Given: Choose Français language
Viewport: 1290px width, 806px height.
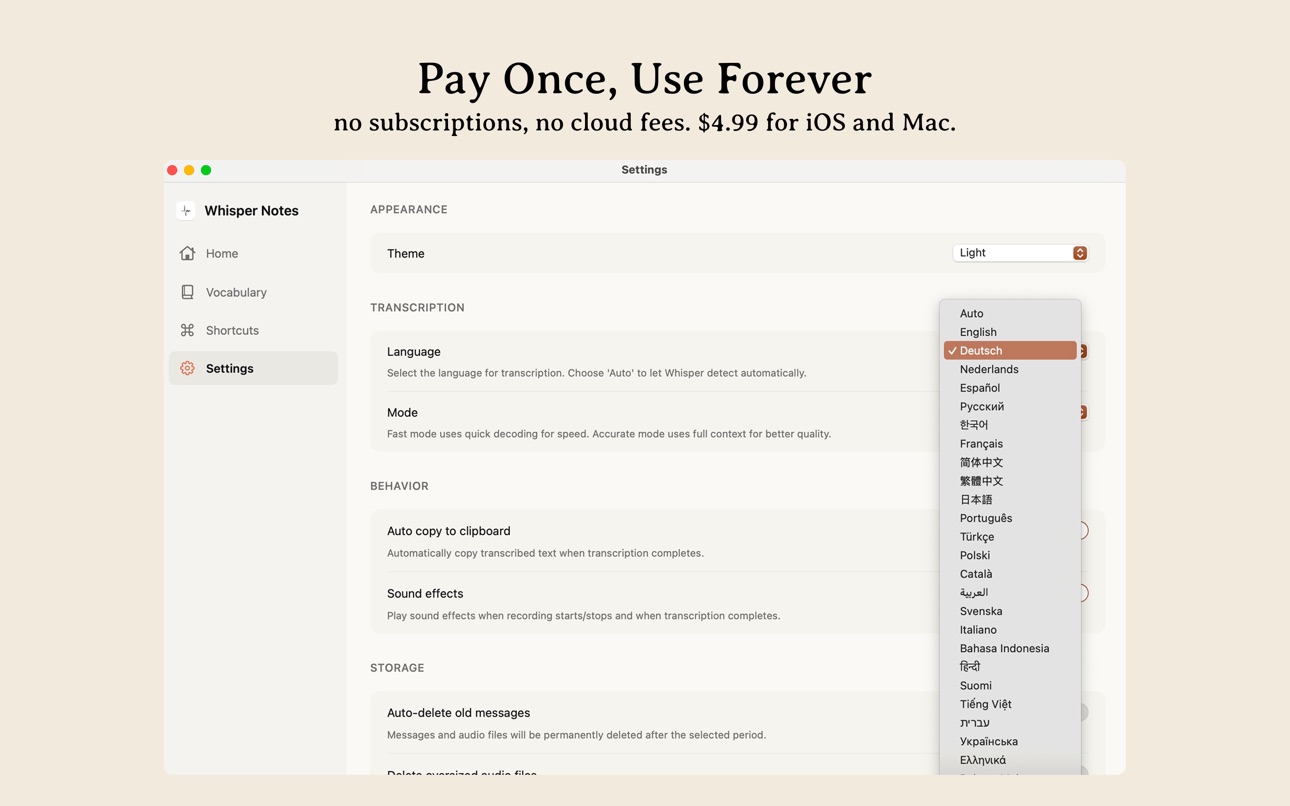Looking at the screenshot, I should (1010, 444).
